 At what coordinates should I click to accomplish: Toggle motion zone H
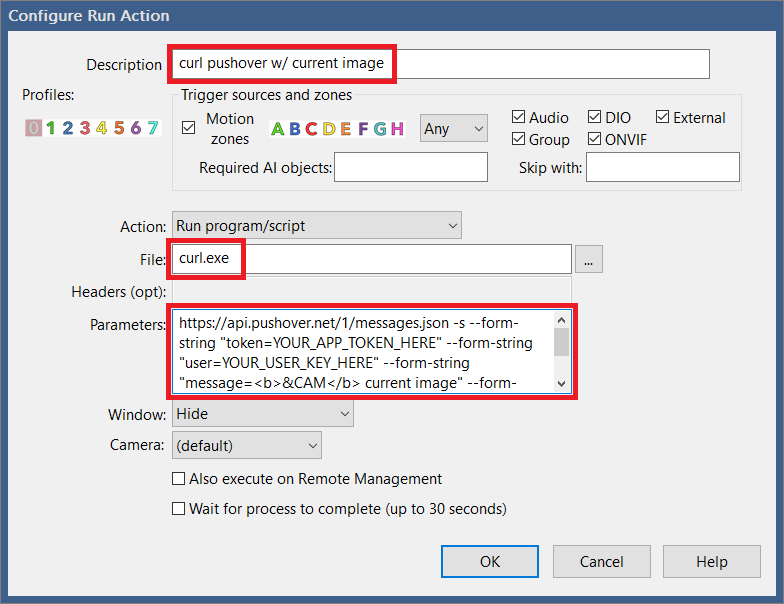pos(397,129)
